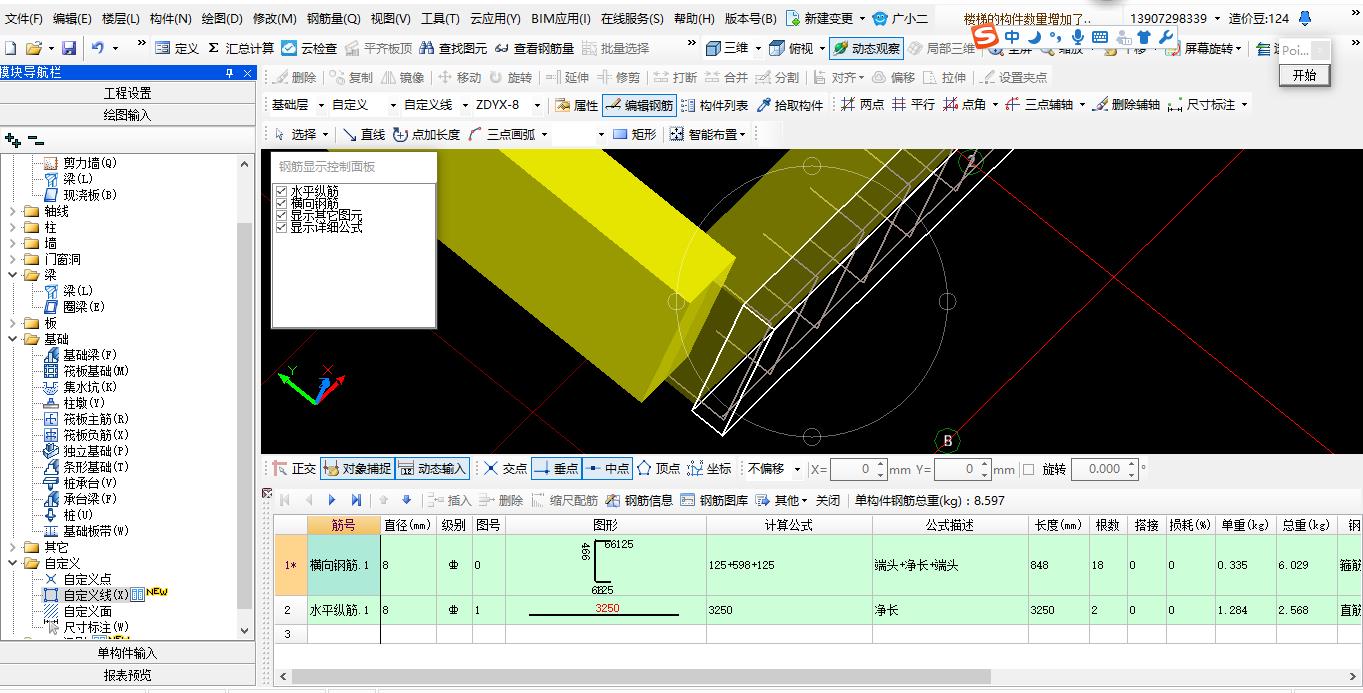The width and height of the screenshot is (1363, 693).
Task: Click the Save disk icon
Action: [x=69, y=48]
